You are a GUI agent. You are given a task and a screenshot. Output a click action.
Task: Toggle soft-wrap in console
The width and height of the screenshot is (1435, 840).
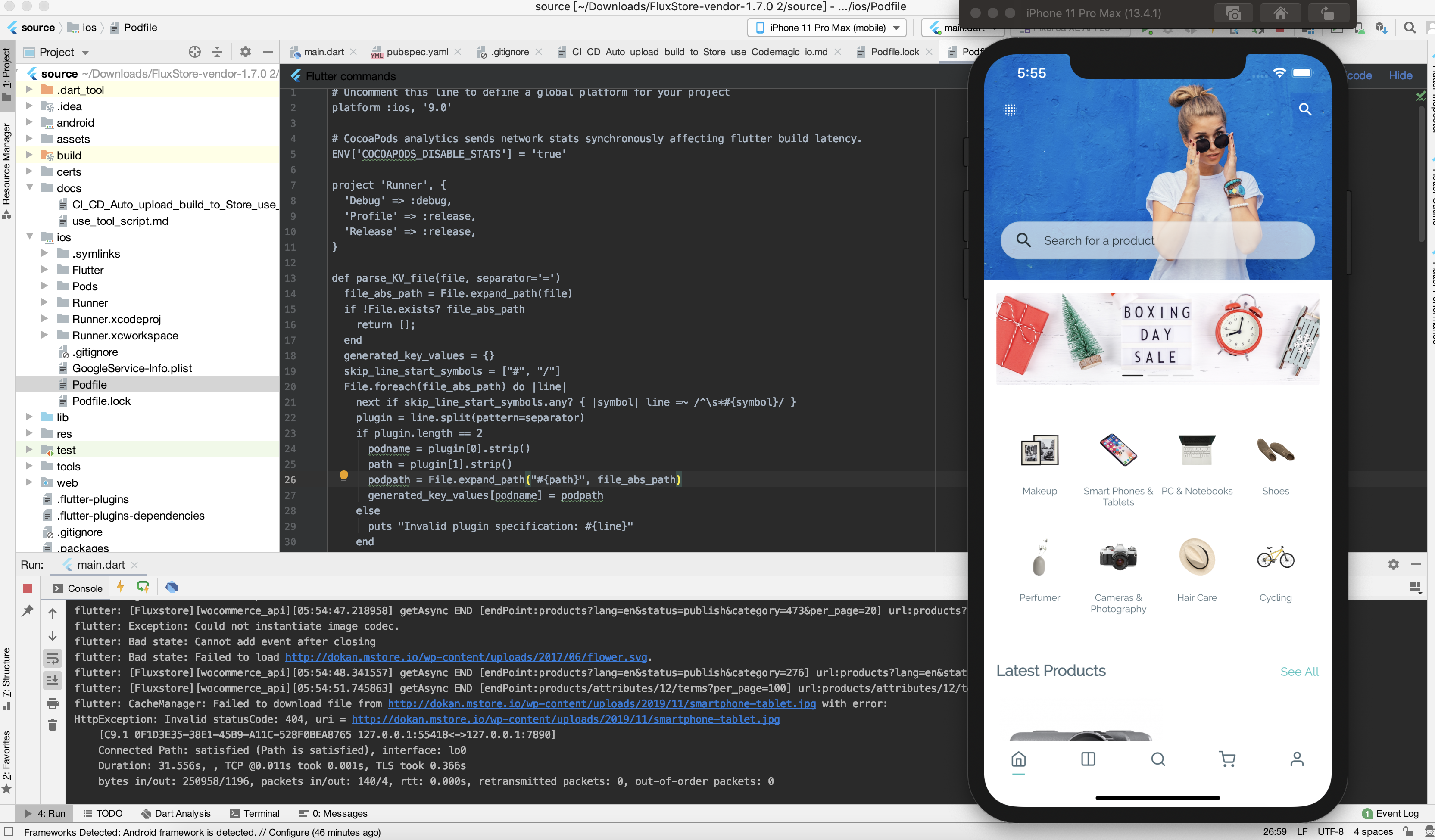click(x=53, y=659)
